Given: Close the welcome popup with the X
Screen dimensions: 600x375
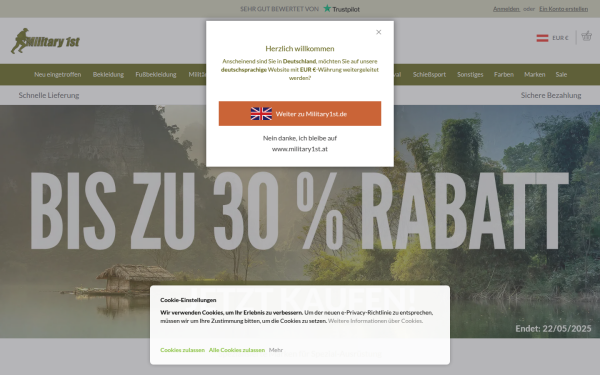Looking at the screenshot, I should pyautogui.click(x=378, y=32).
